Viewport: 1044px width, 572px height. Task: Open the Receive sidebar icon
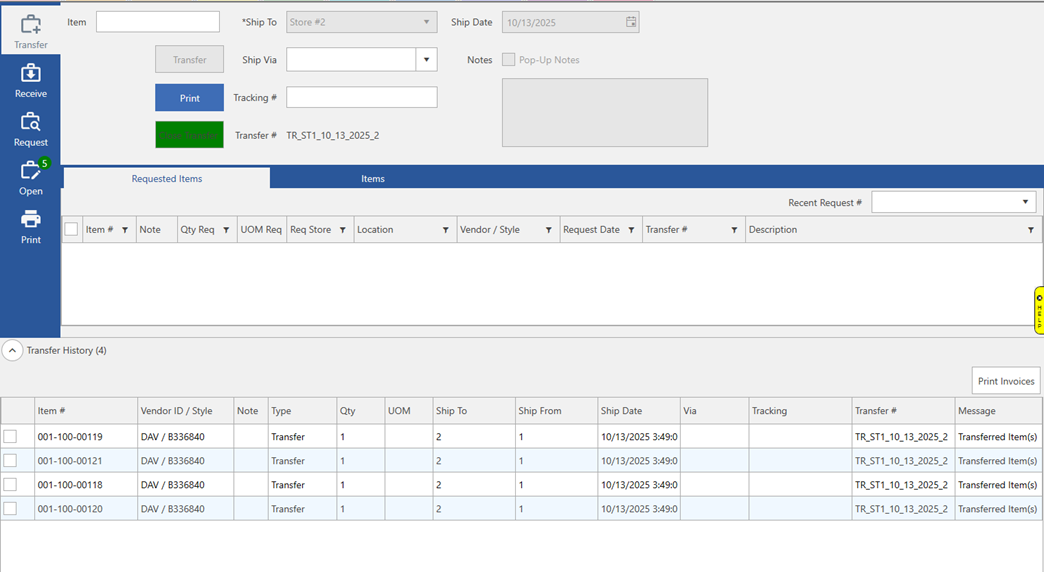pos(31,79)
